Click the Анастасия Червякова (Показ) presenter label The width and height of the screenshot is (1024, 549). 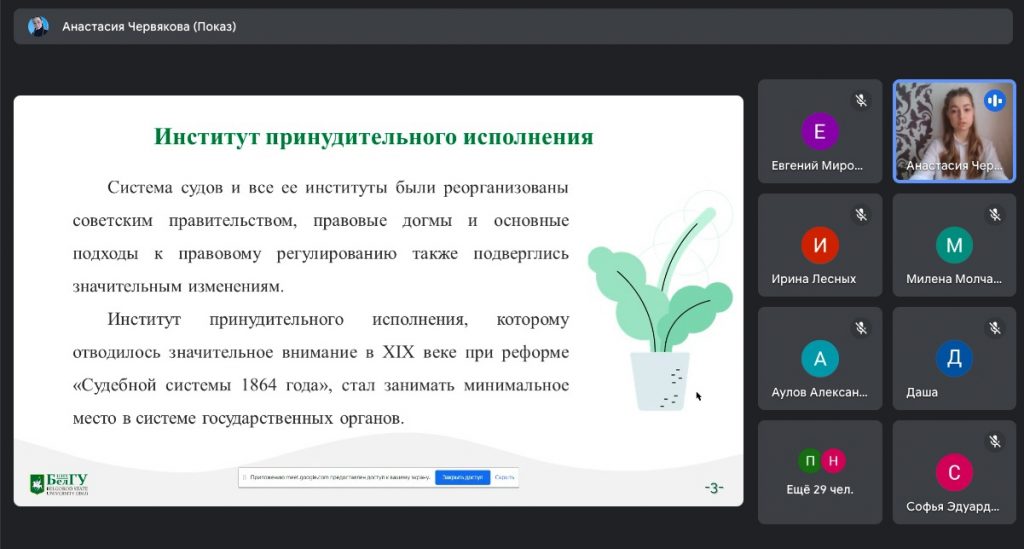[x=149, y=27]
